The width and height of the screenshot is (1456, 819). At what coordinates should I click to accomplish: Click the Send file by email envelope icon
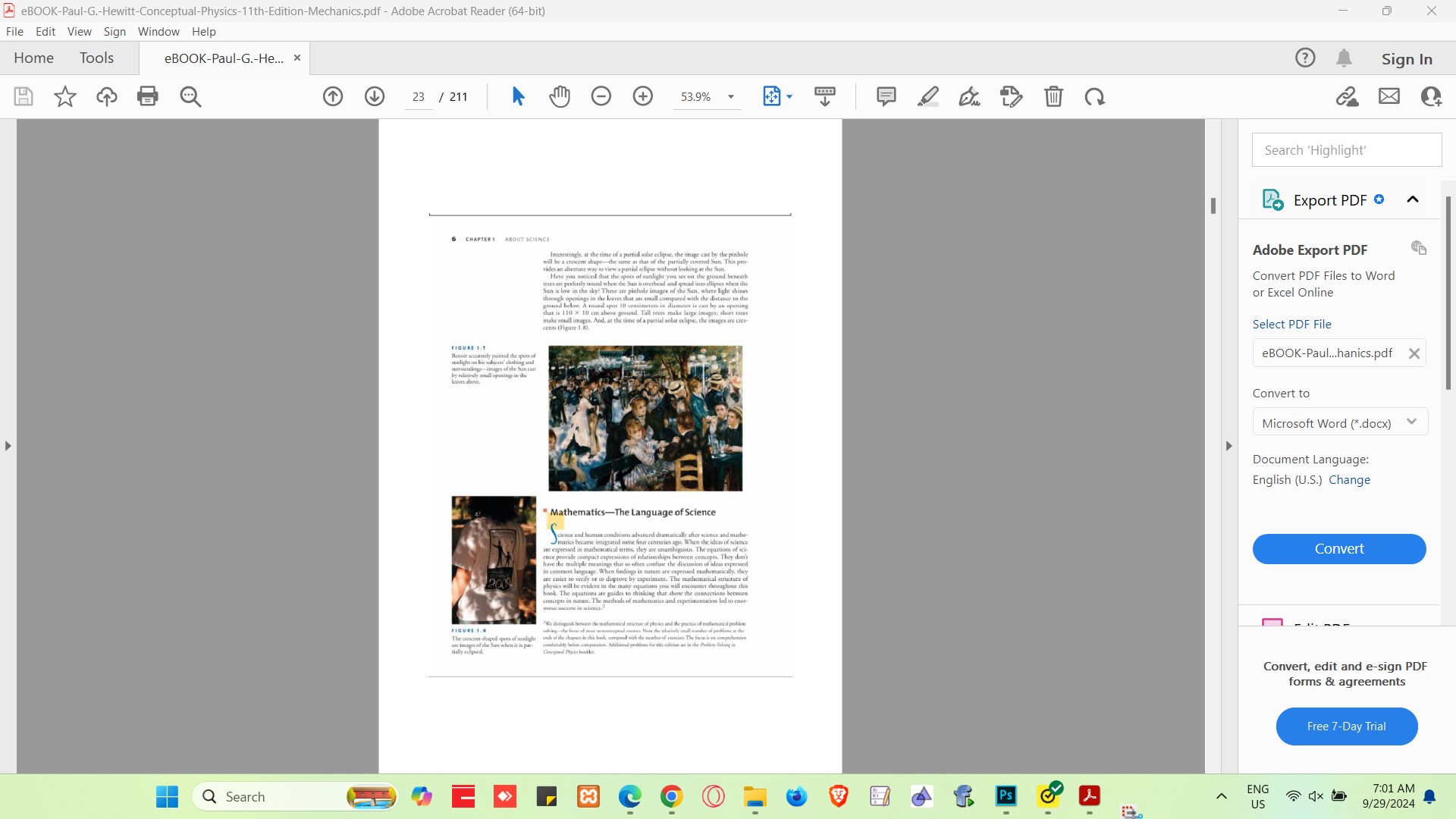pos(1389,96)
